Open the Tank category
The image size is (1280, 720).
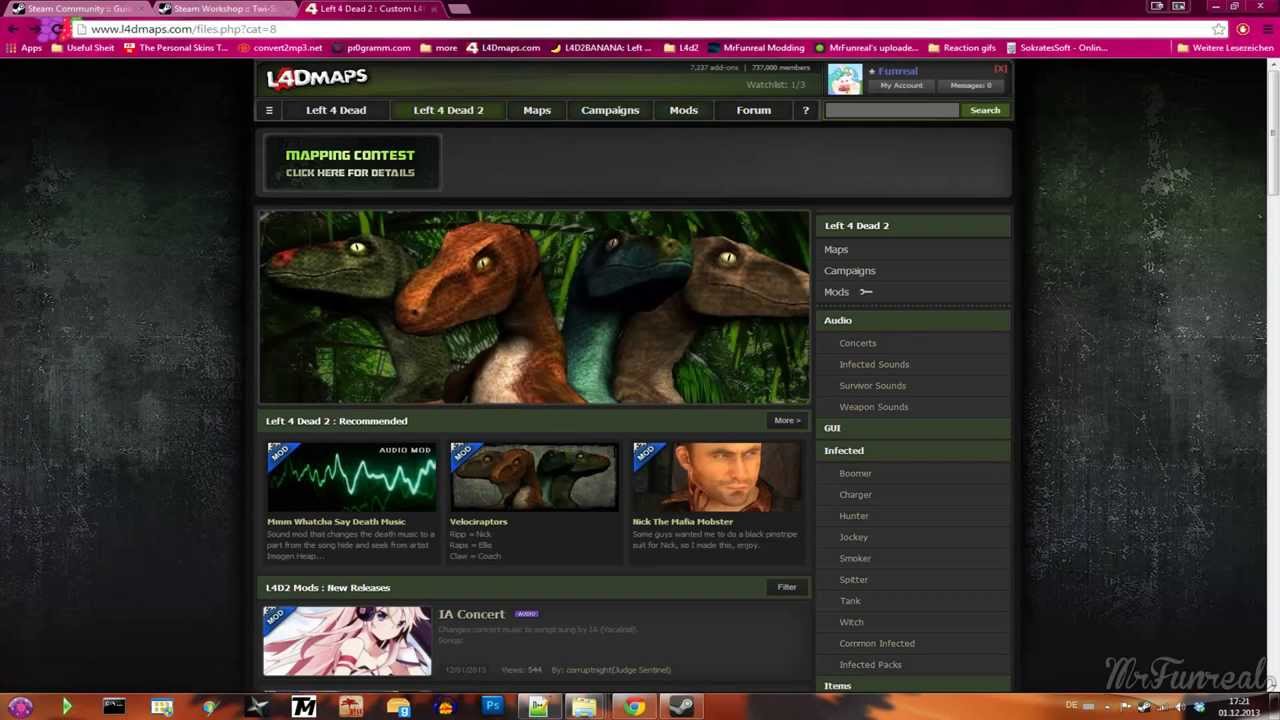tap(850, 601)
